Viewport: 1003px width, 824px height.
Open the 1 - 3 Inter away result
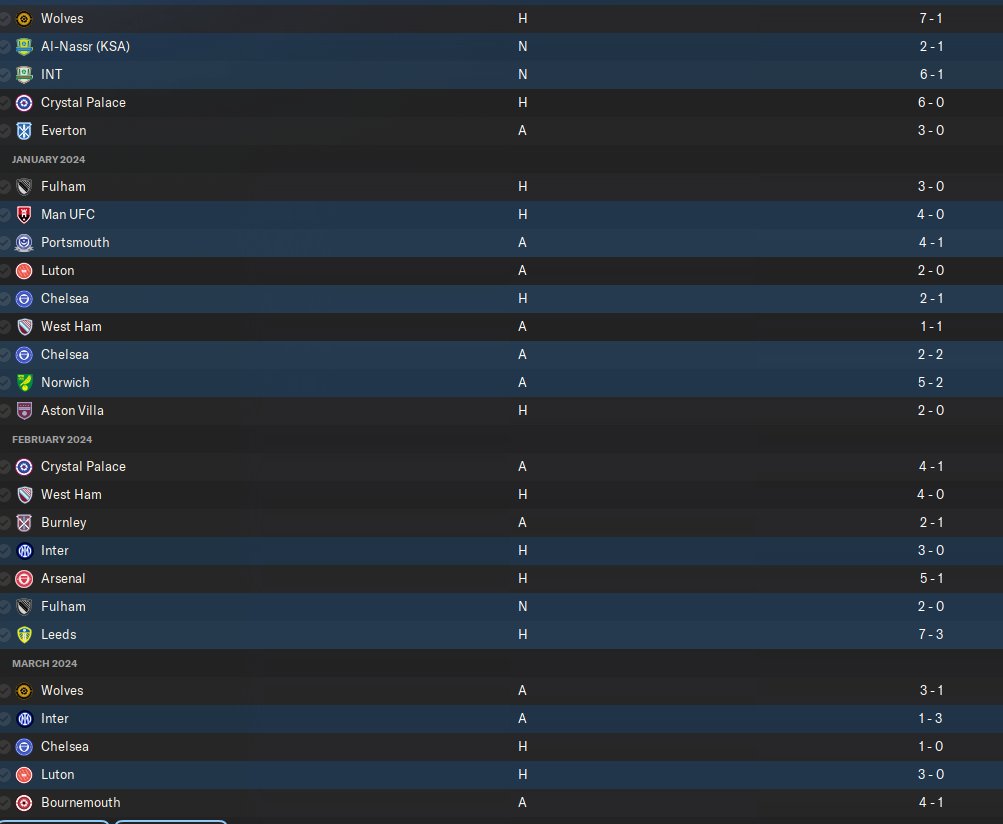pos(931,718)
